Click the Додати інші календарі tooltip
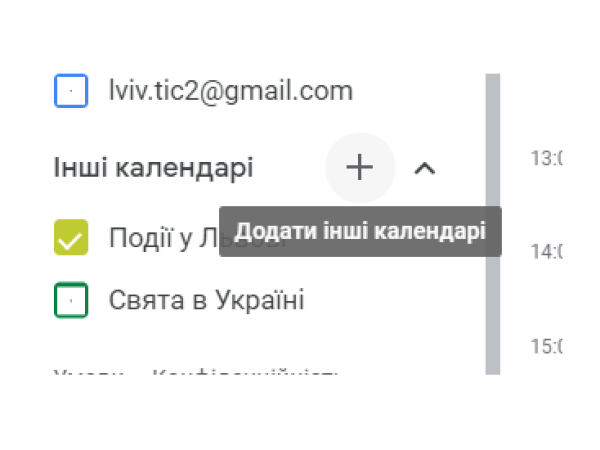The height and width of the screenshot is (450, 600). 360,232
